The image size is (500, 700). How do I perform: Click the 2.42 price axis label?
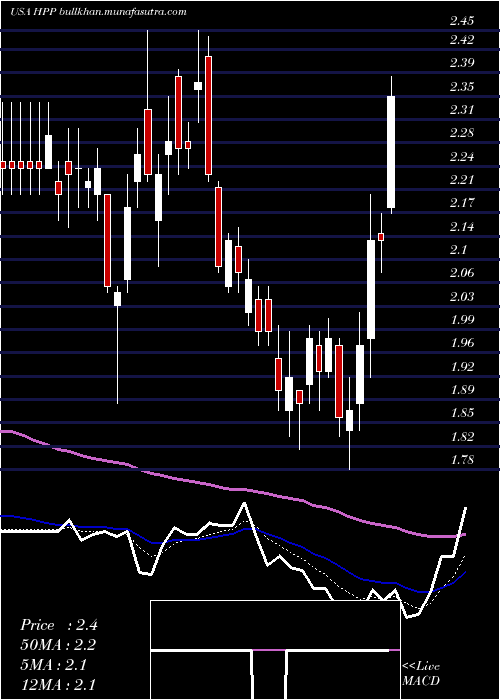tap(462, 40)
